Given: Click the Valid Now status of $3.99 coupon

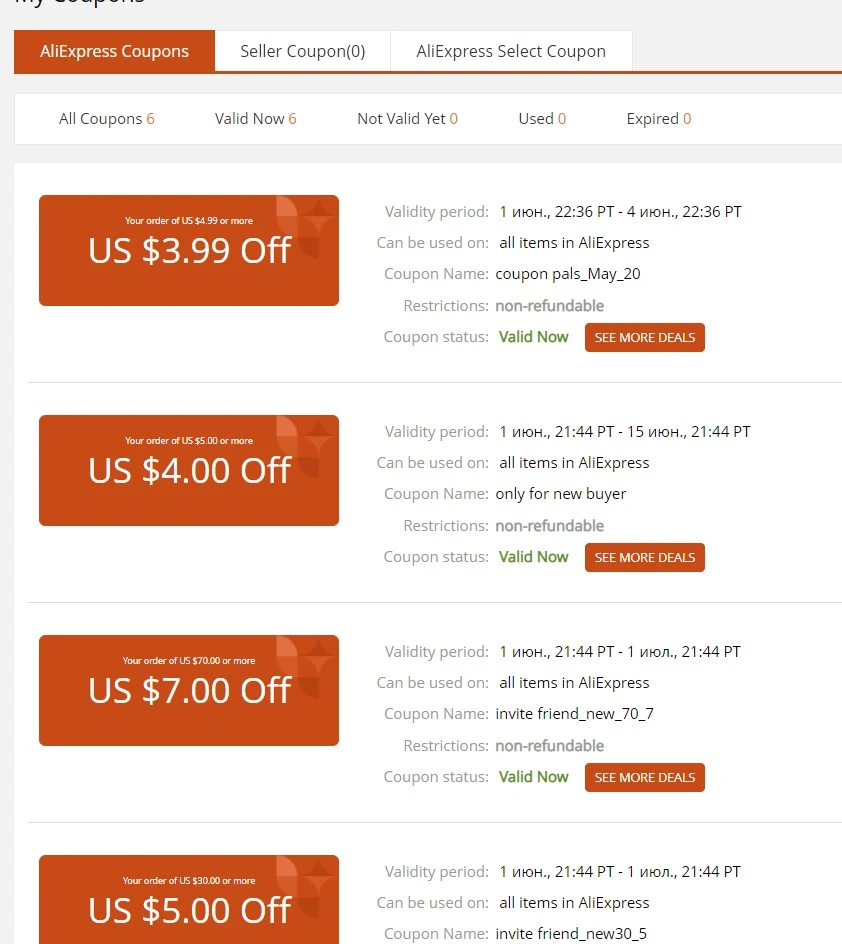Looking at the screenshot, I should (x=533, y=337).
